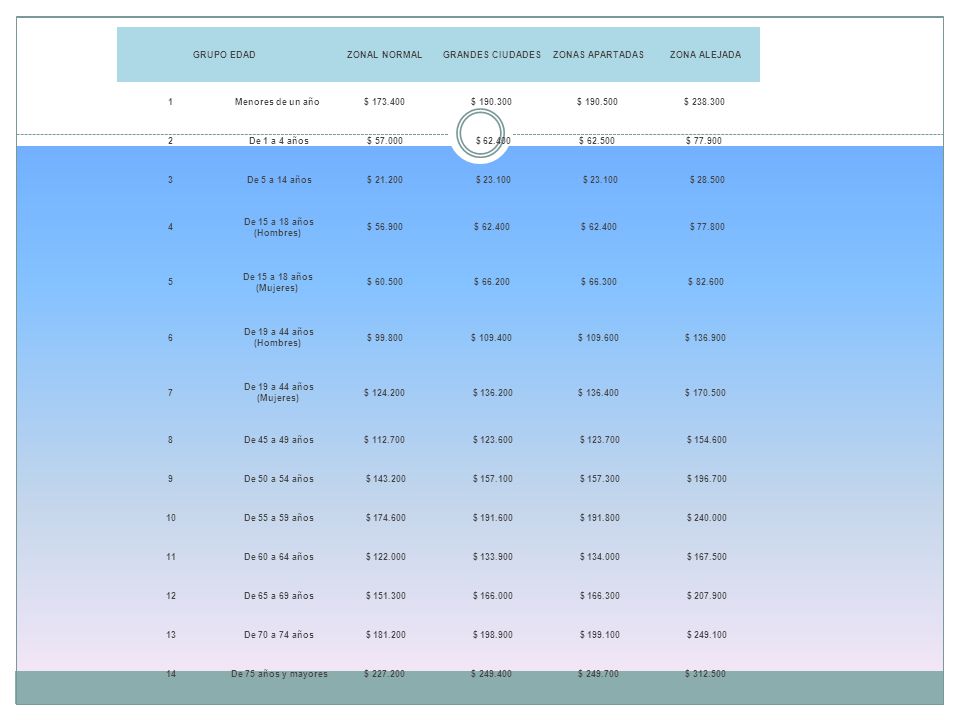Click the value $ 166.000

[x=493, y=596]
